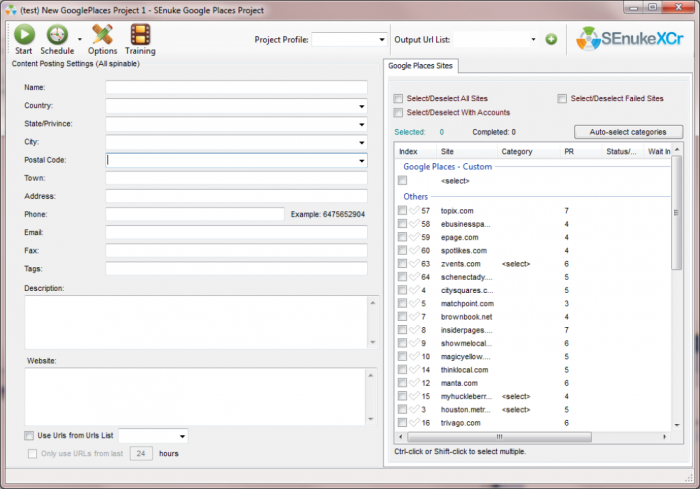Check the Google Places Custom <select> checkbox
This screenshot has width=700, height=489.
coord(402,180)
